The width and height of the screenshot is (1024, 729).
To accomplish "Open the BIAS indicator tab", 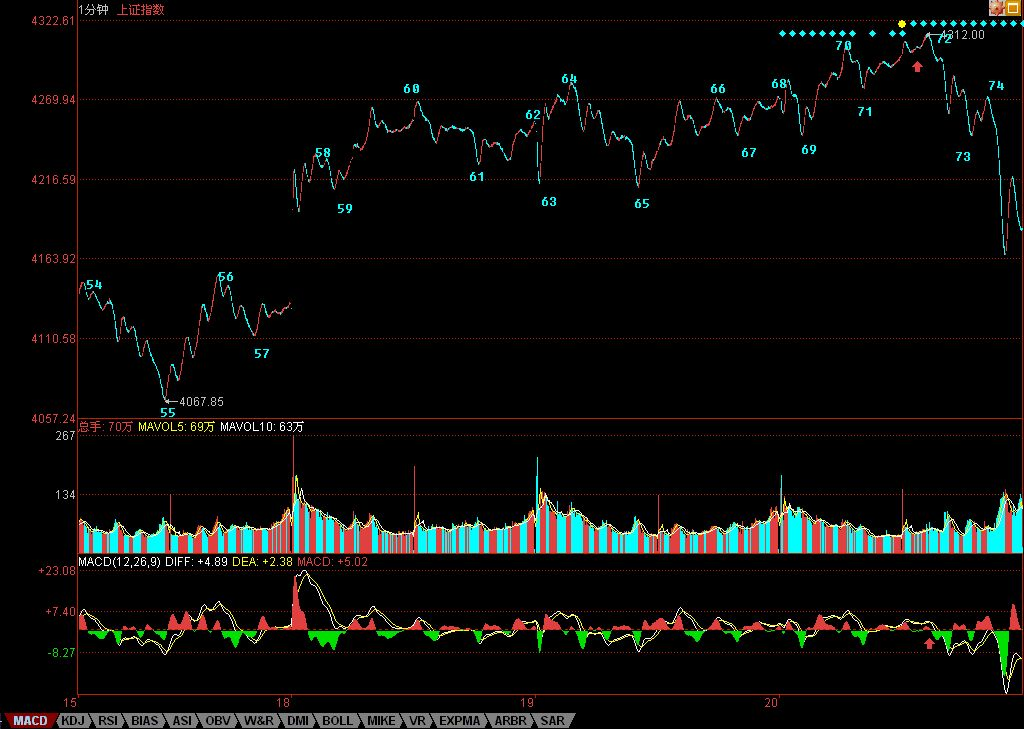I will pos(145,720).
